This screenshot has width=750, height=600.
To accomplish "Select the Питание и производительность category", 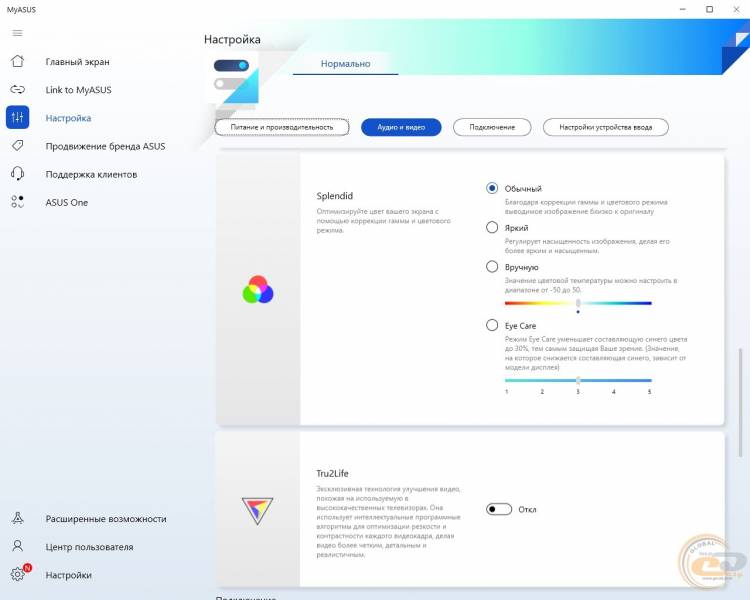I will (282, 127).
